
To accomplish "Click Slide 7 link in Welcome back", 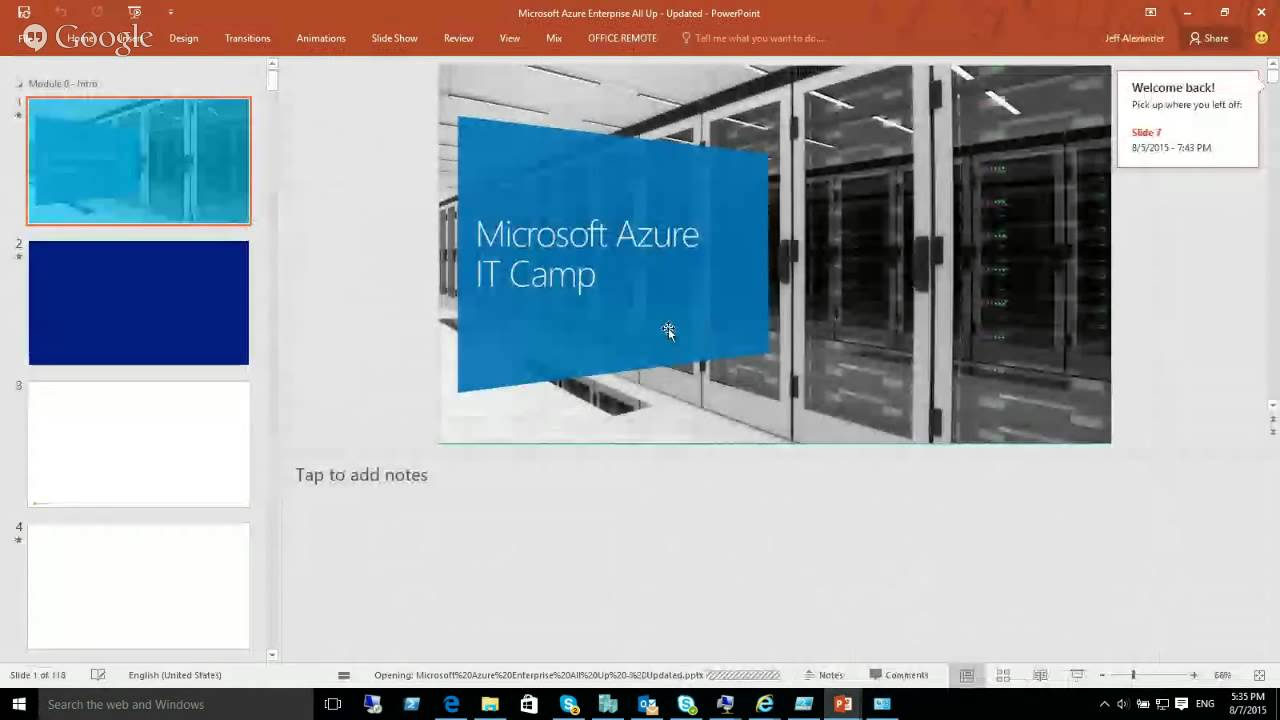I will point(1146,132).
